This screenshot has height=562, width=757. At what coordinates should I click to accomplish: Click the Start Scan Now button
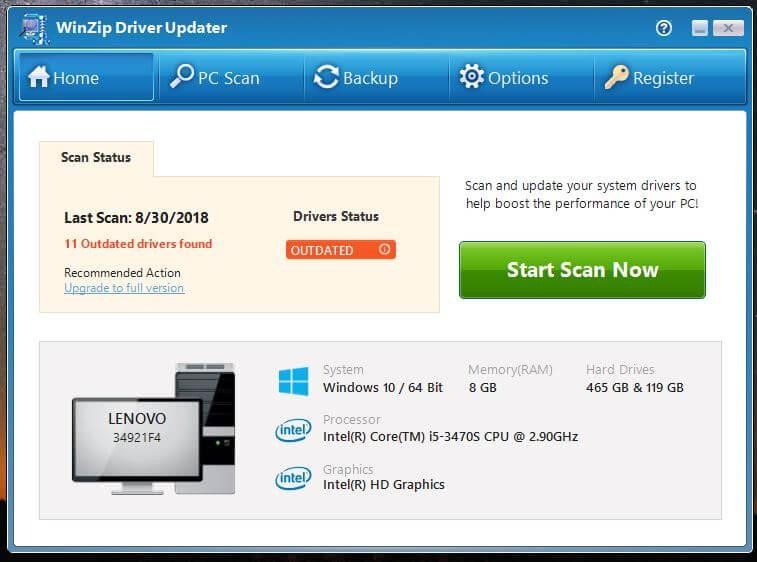pyautogui.click(x=582, y=270)
